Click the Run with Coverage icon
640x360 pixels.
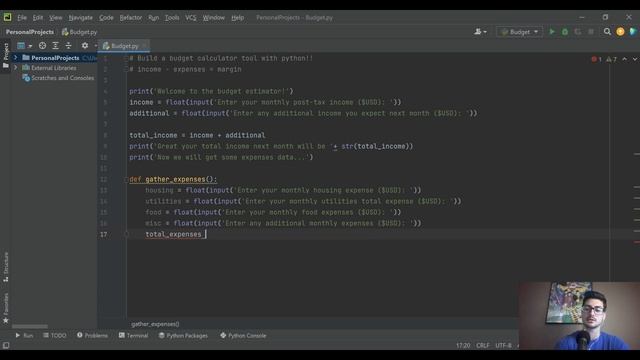pyautogui.click(x=578, y=32)
